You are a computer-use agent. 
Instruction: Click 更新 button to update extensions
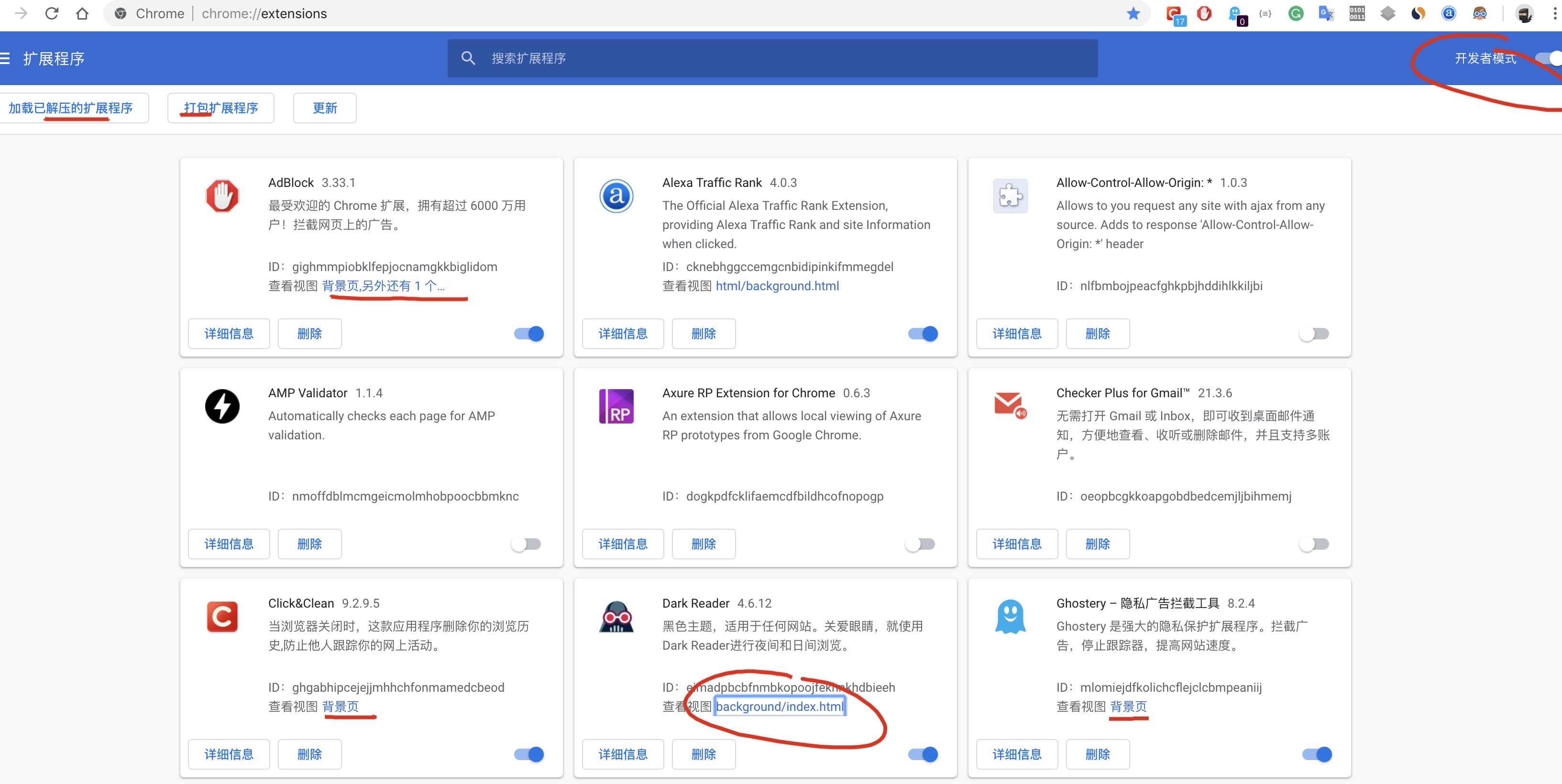point(322,108)
